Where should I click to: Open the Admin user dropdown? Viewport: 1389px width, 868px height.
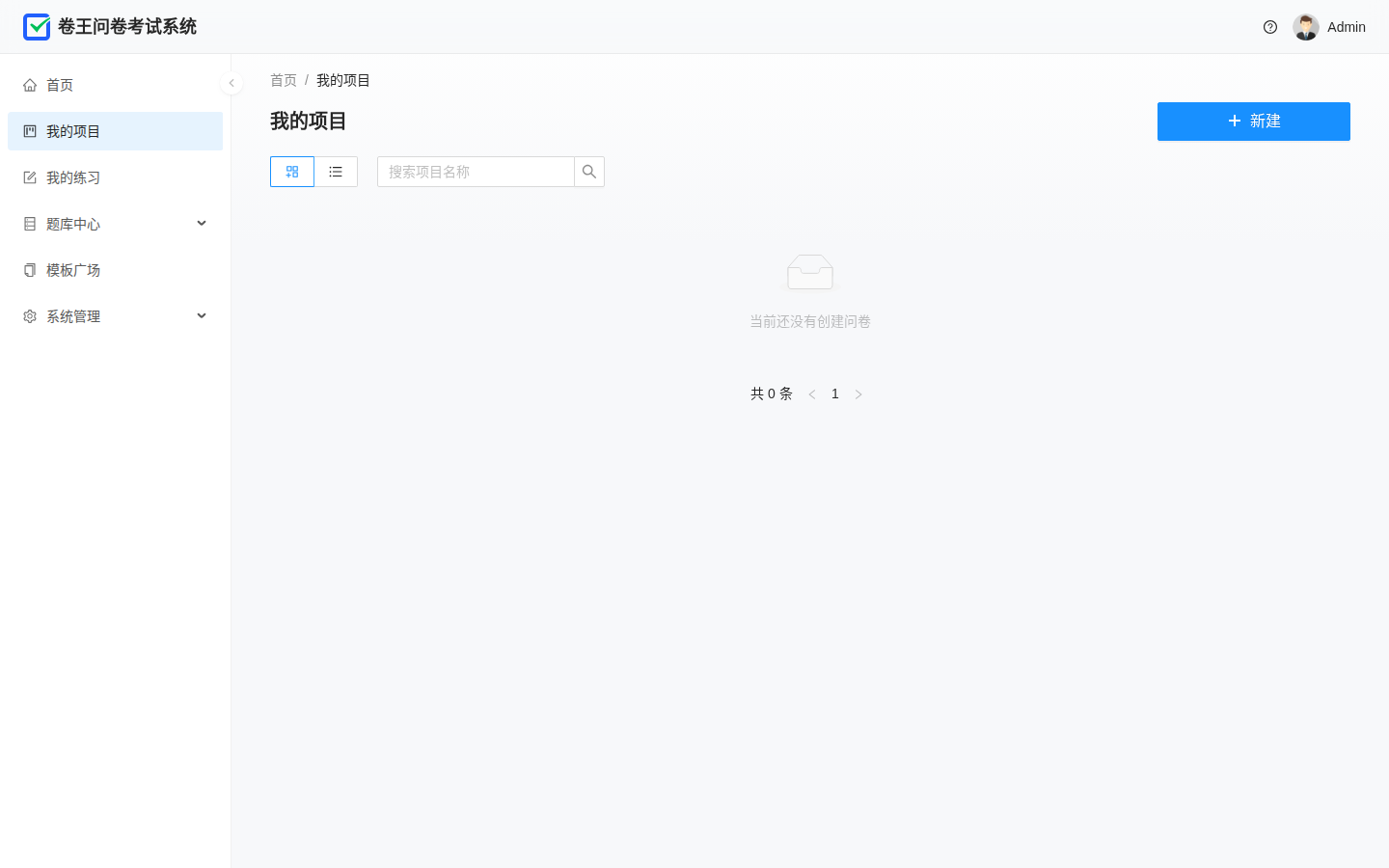[x=1329, y=27]
